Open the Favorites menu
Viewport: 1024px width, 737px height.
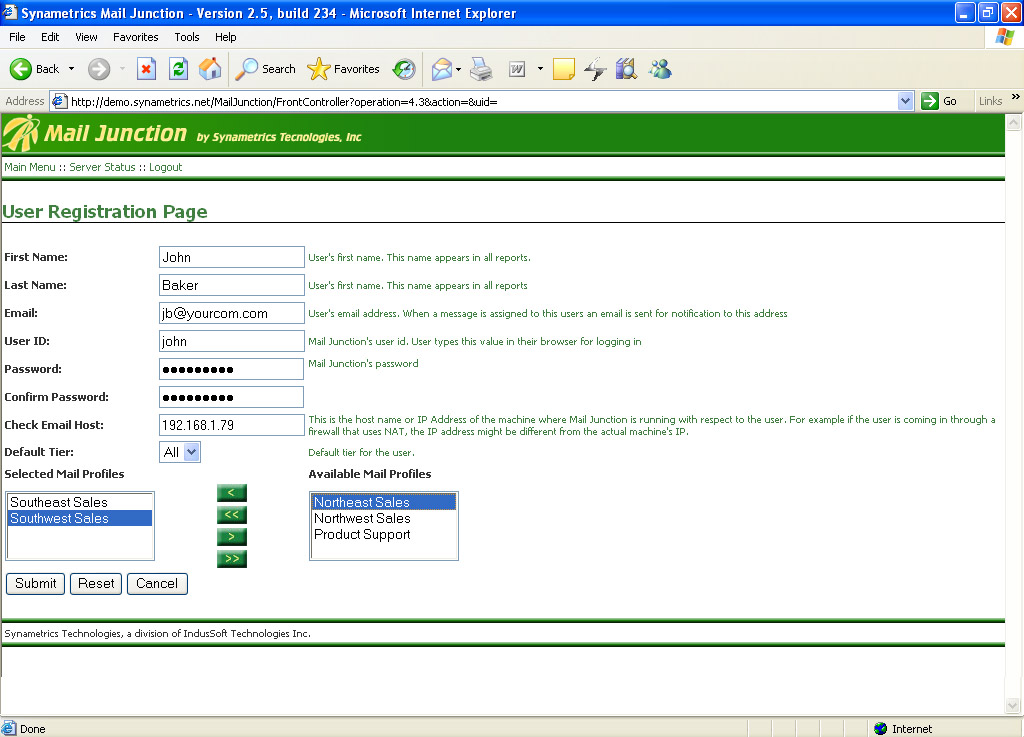coord(135,37)
